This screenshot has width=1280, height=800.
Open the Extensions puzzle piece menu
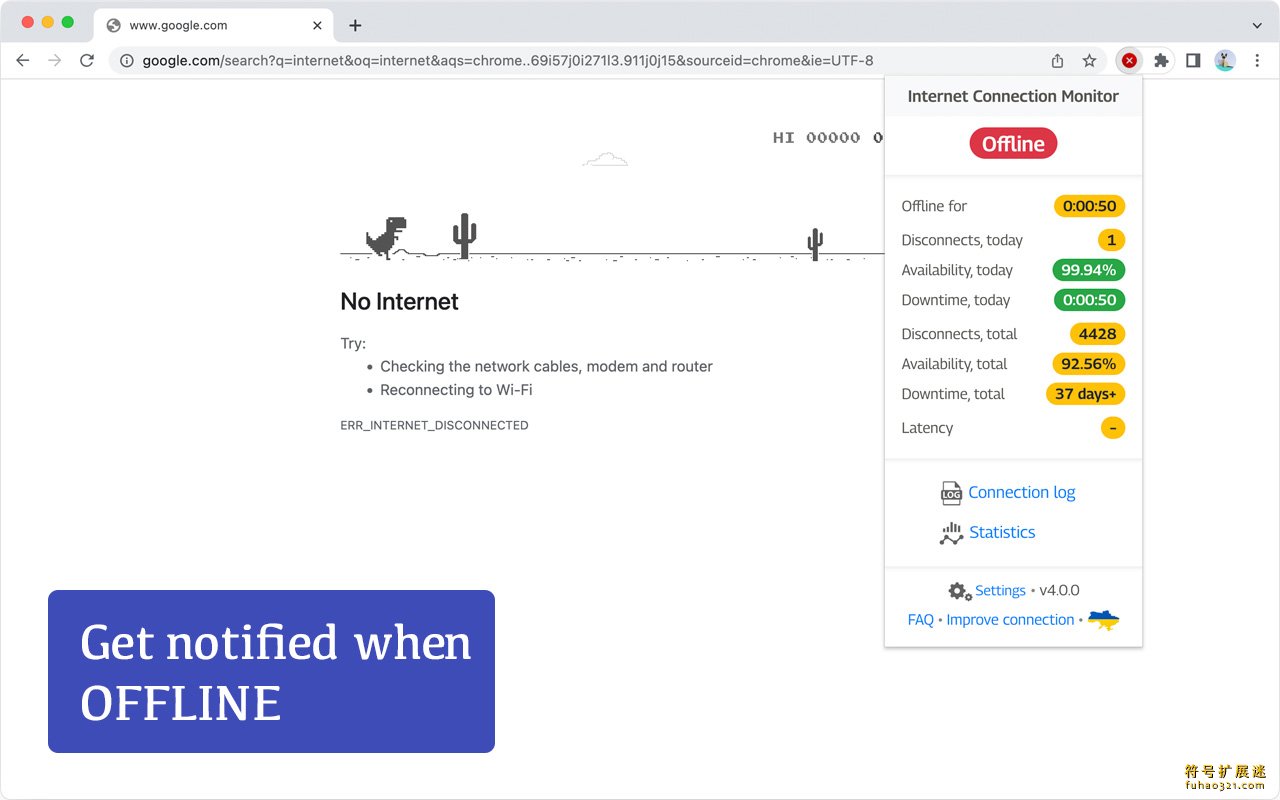coord(1161,61)
